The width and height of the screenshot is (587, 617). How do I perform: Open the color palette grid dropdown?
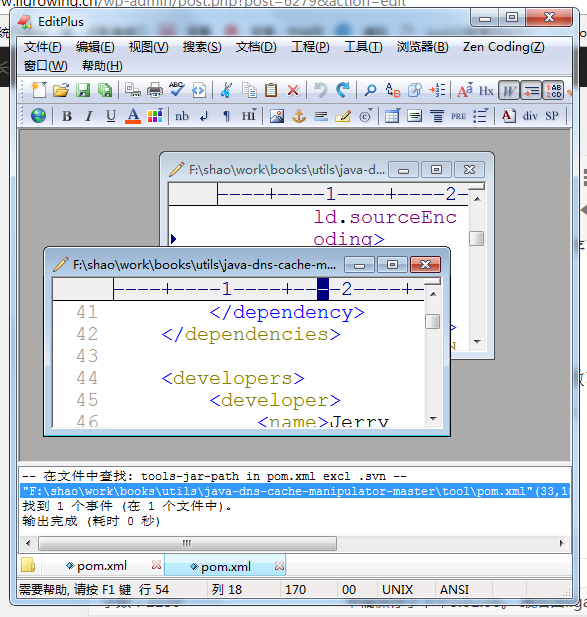(x=155, y=116)
